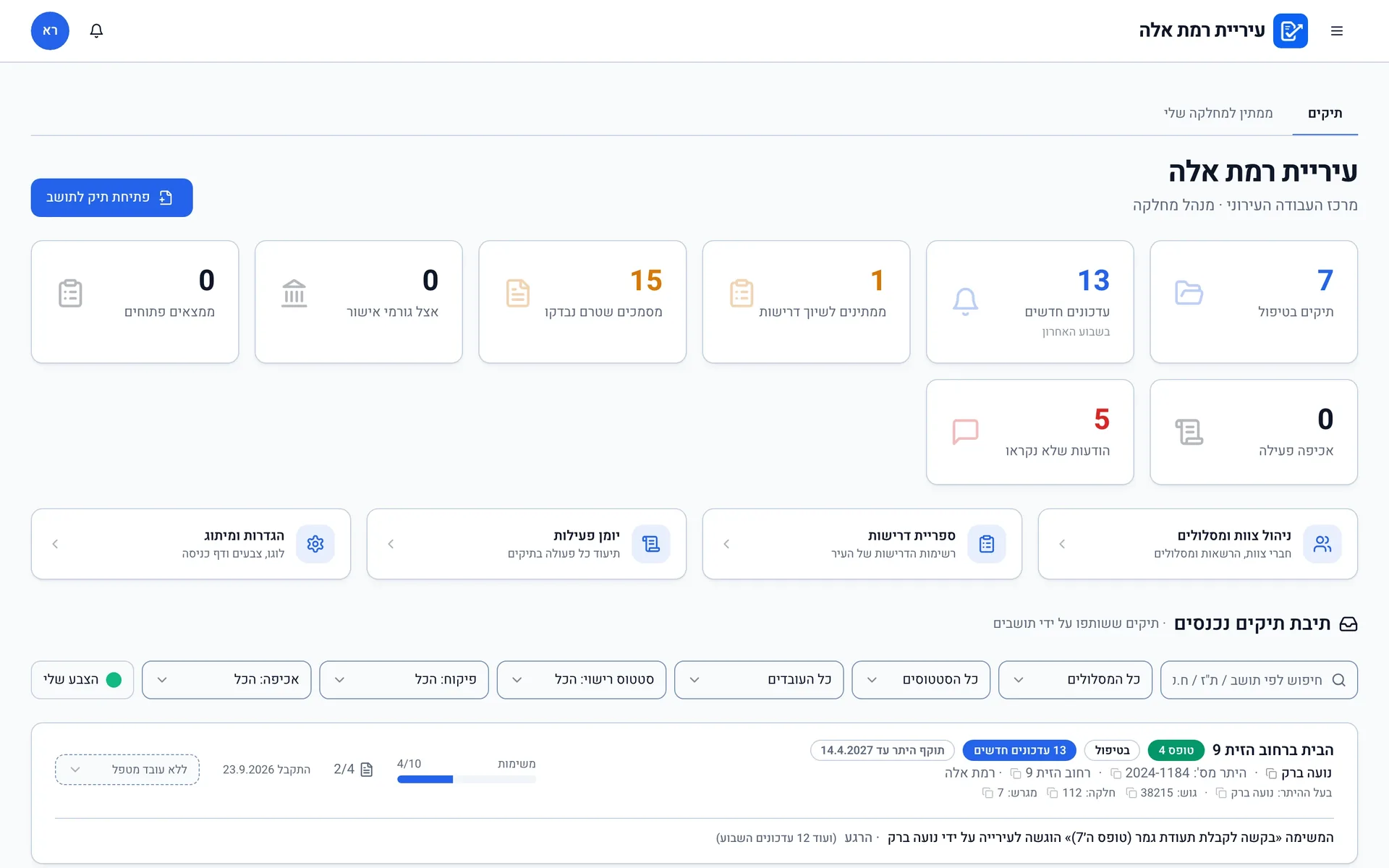Open the notifications bell in header
1389x868 pixels.
pyautogui.click(x=96, y=30)
